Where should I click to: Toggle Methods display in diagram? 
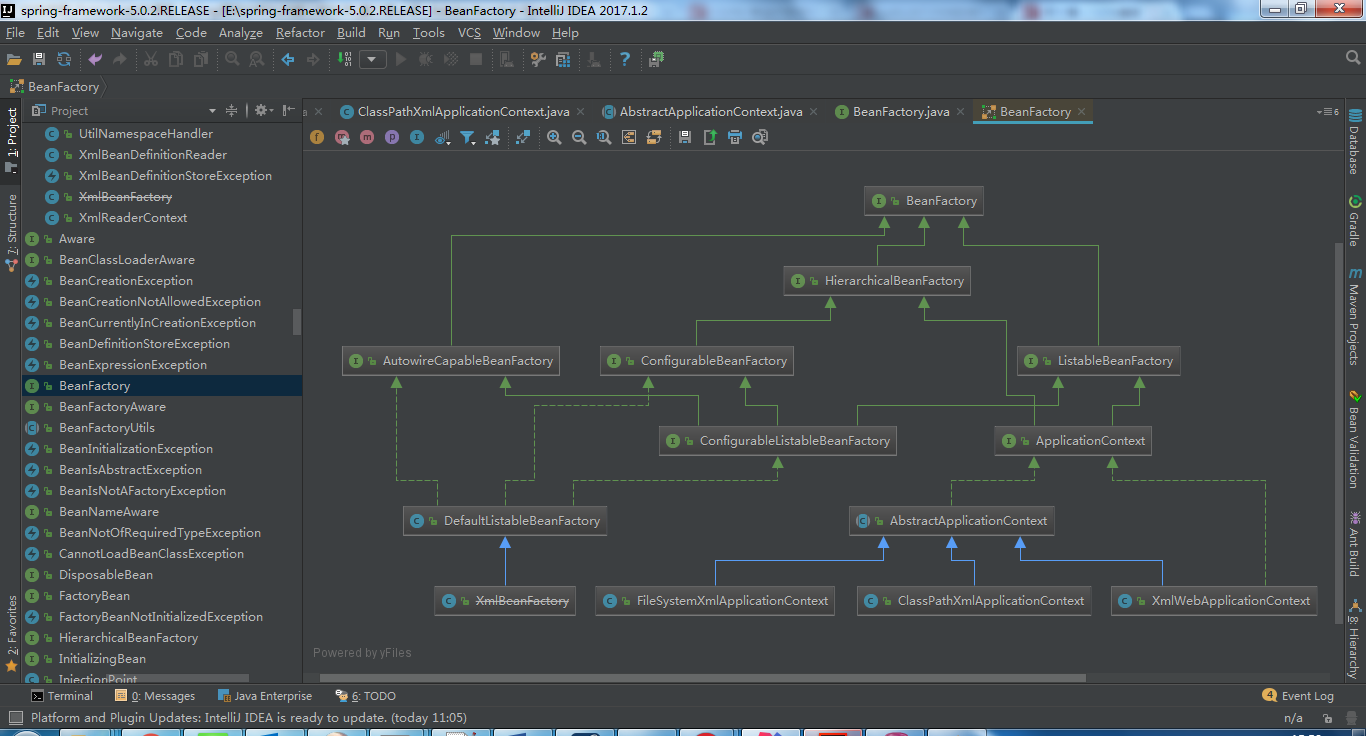367,137
